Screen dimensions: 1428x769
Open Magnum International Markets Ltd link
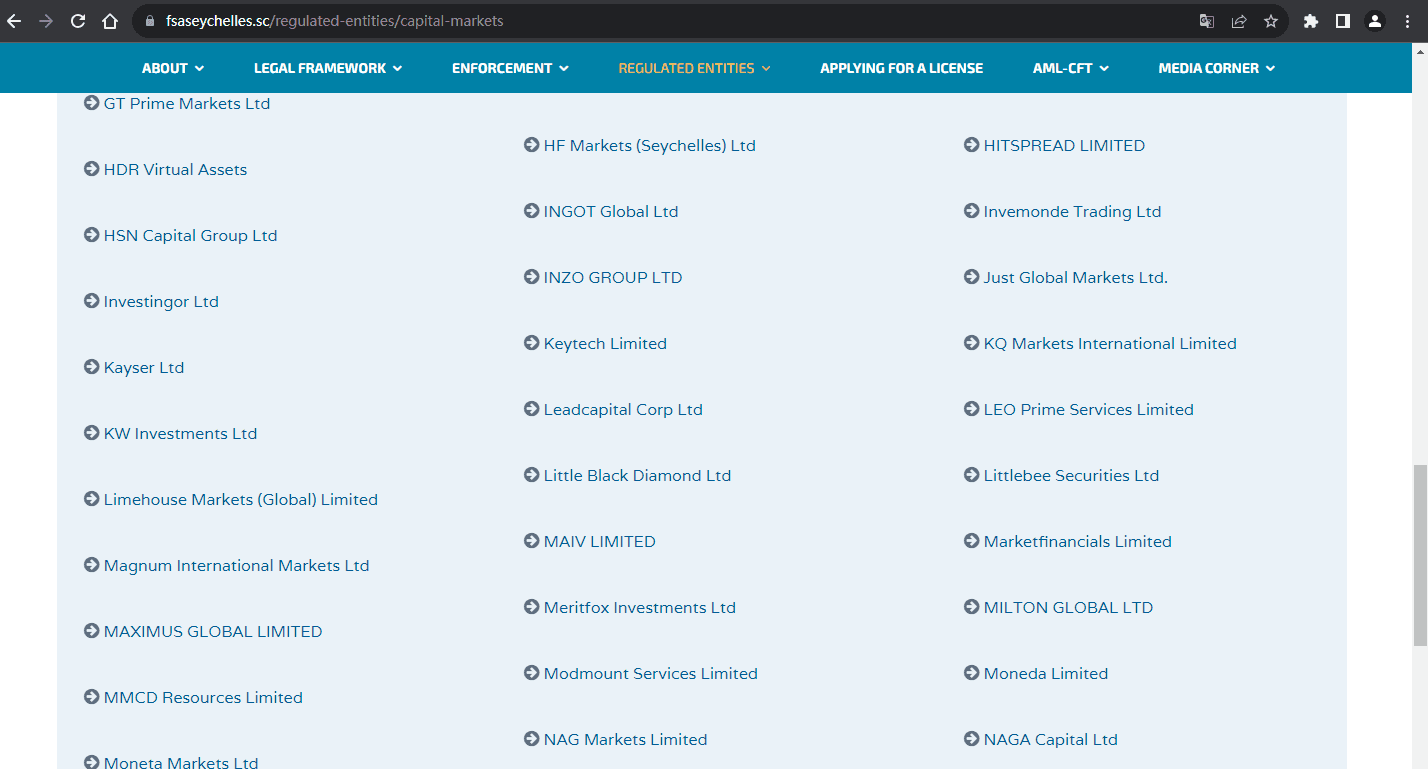pos(236,565)
